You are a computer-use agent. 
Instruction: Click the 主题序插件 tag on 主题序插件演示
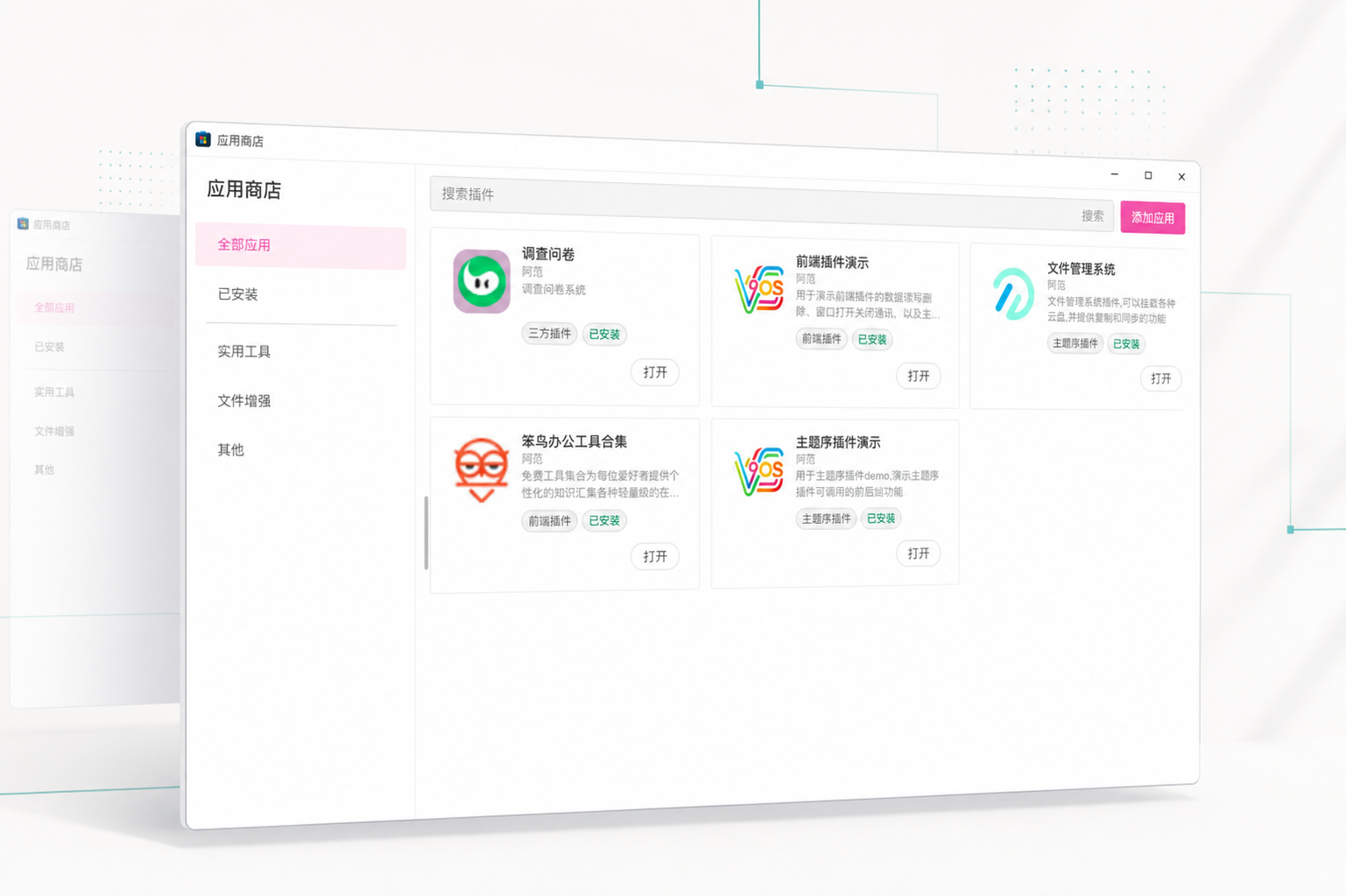coord(827,519)
